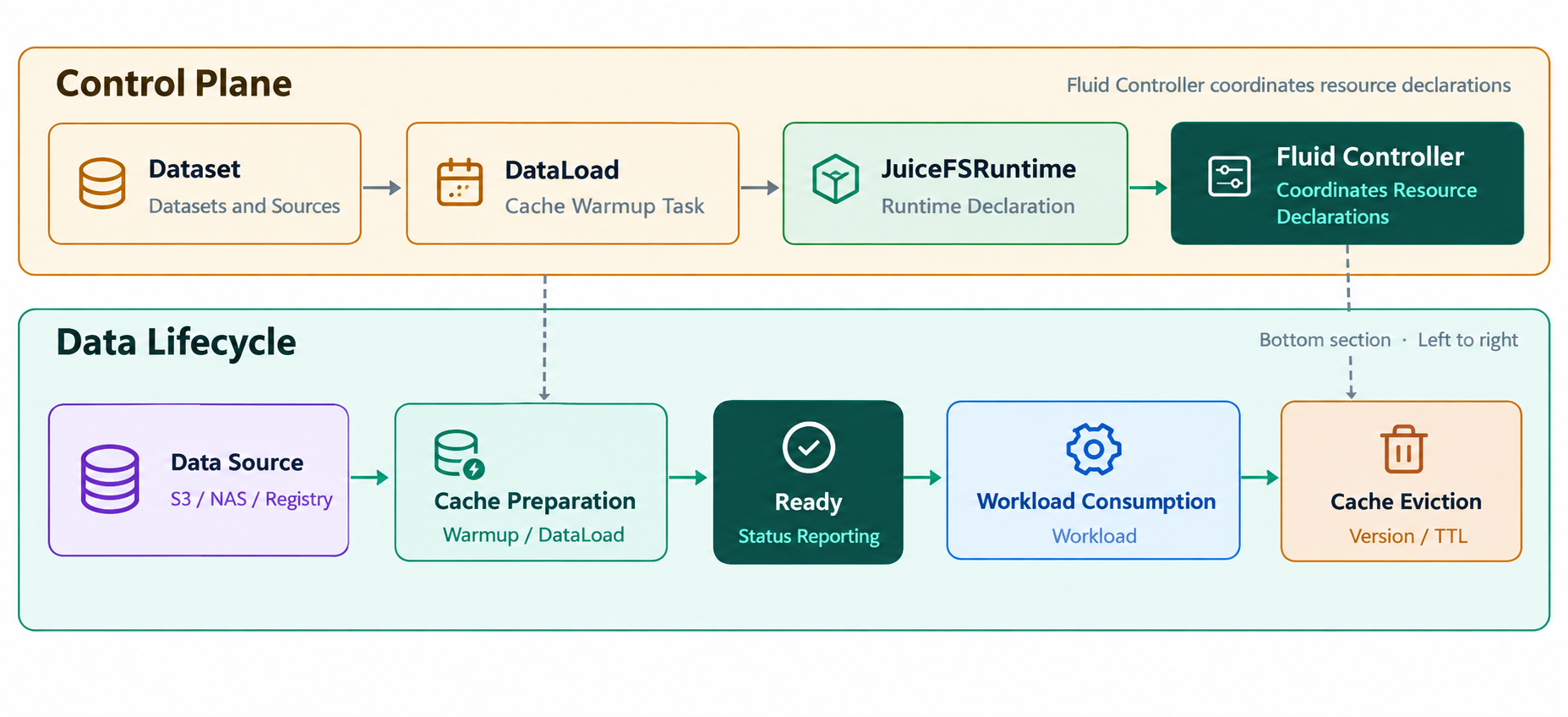This screenshot has width=1568, height=717.
Task: Select the "S3 / NAS / Registry" subtitle
Action: (x=252, y=499)
